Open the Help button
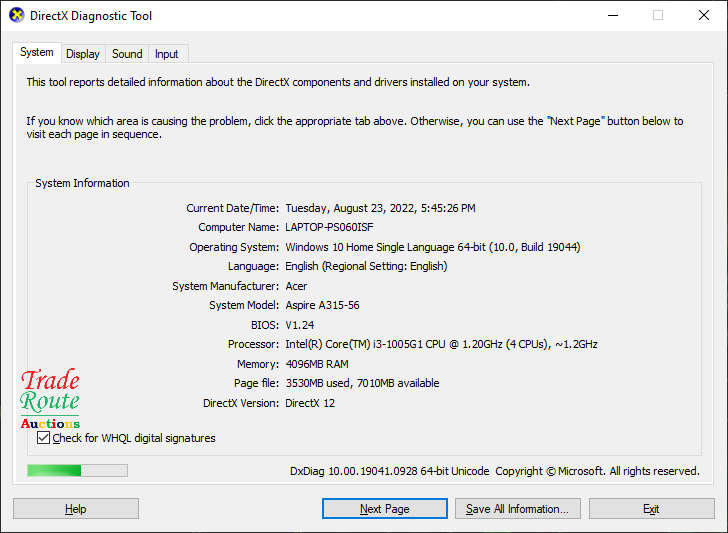The width and height of the screenshot is (728, 533). [76, 509]
